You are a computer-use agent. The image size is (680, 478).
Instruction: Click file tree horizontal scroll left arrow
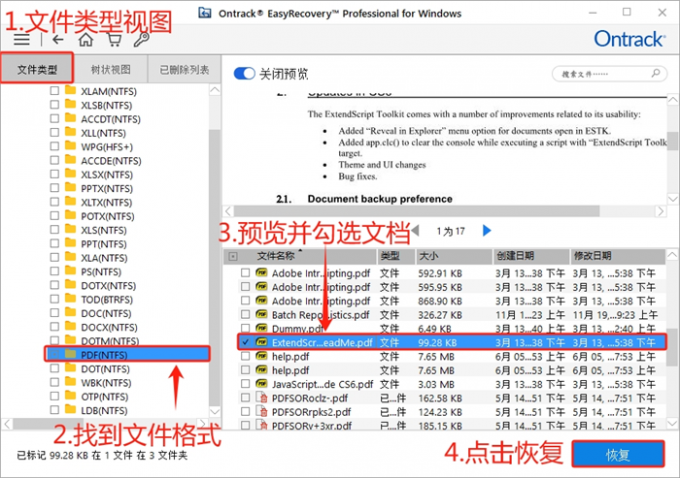tap(7, 423)
